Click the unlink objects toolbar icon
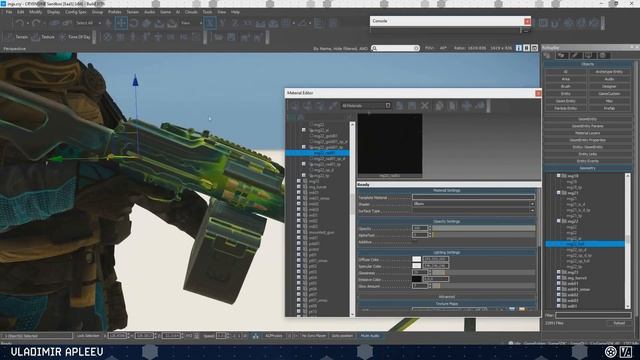 [x=67, y=23]
